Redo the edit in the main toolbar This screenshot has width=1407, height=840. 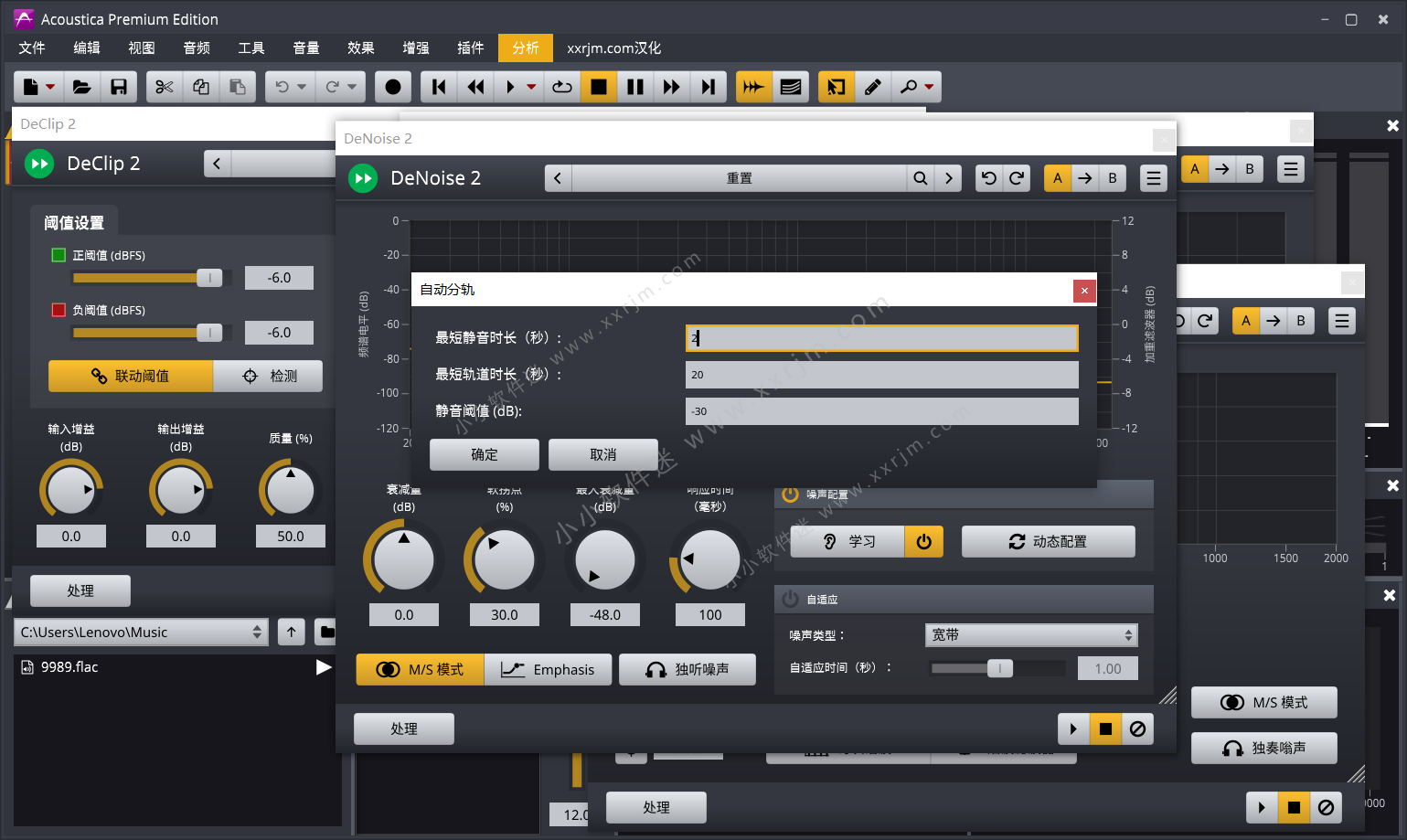point(333,87)
